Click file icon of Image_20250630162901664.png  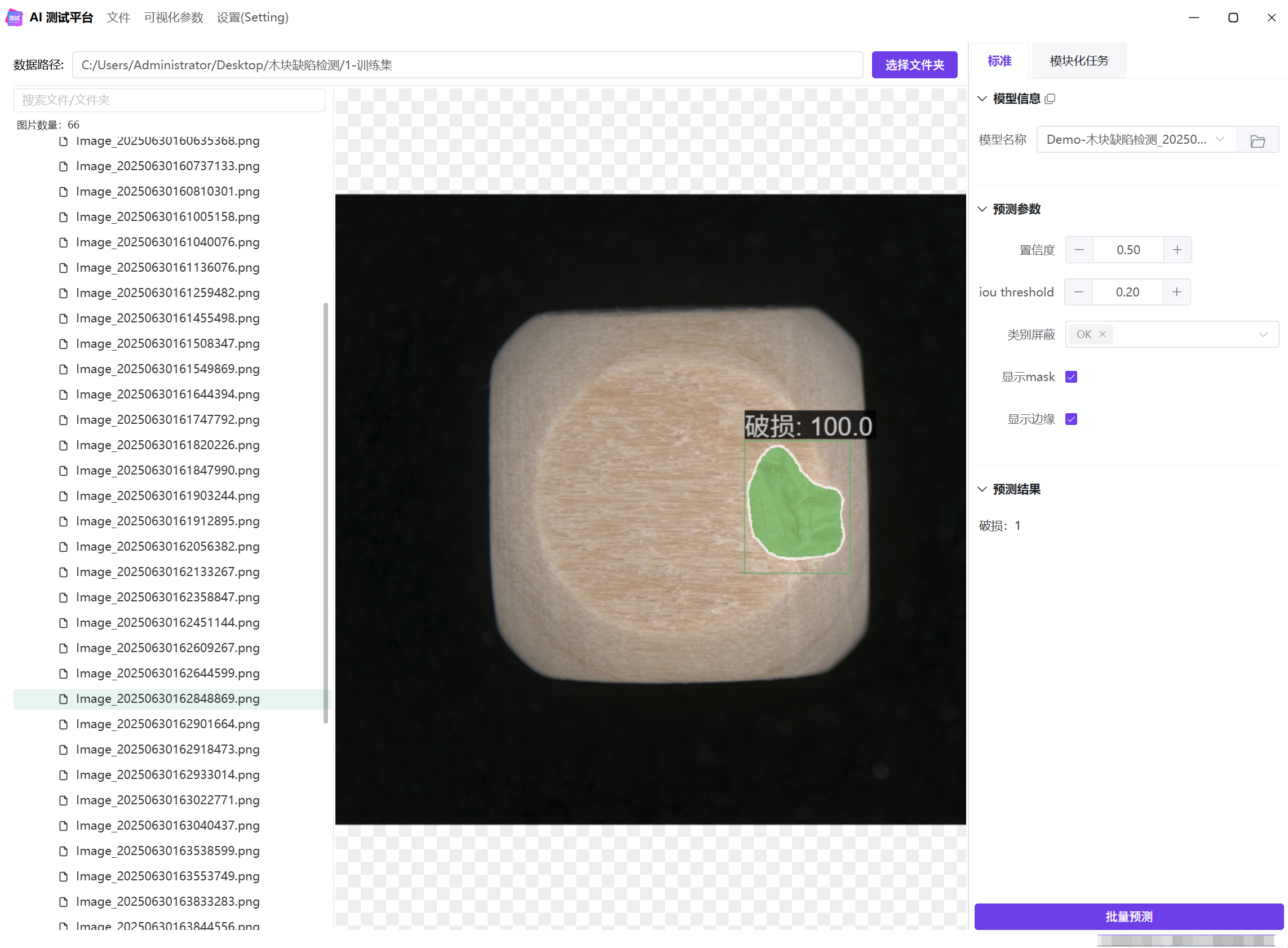64,724
